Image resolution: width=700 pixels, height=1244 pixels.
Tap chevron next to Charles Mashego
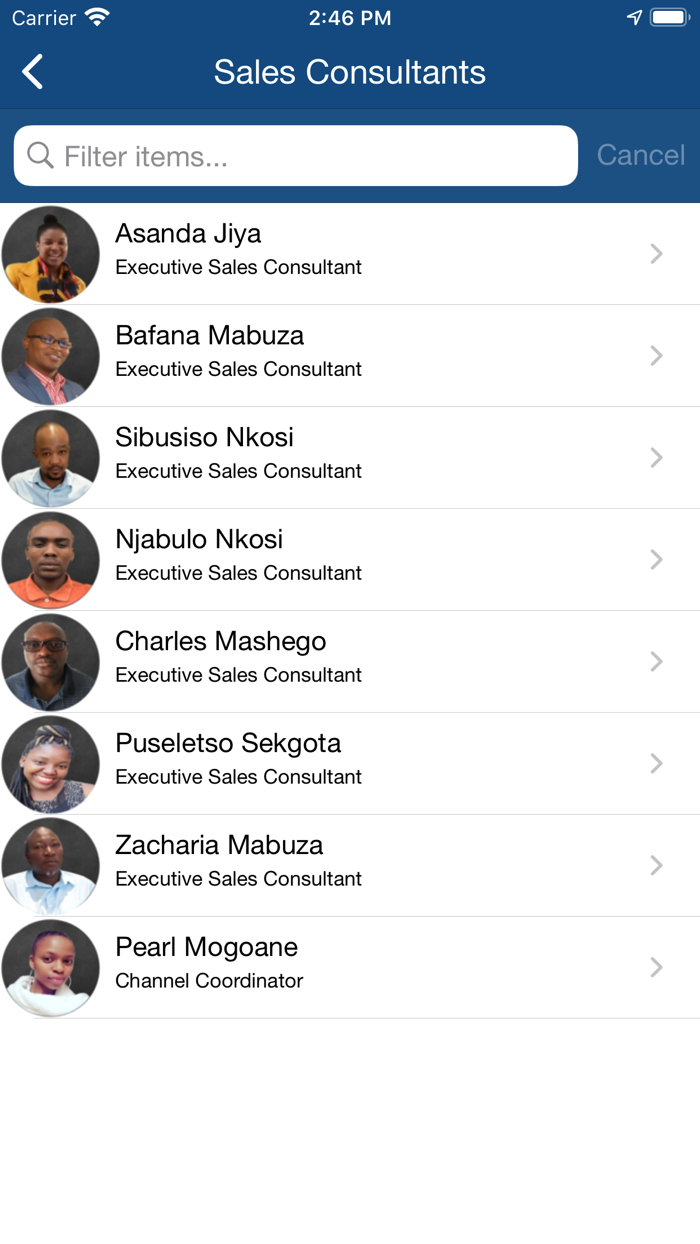(x=657, y=662)
